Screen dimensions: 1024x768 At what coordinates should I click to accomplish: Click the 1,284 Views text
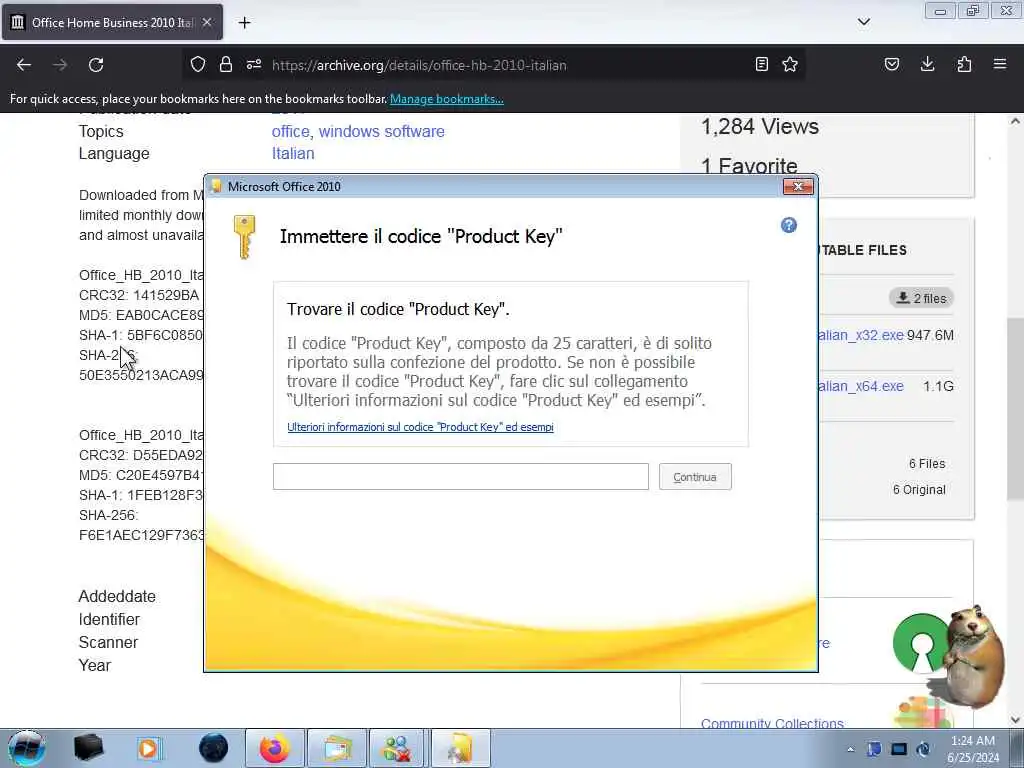click(760, 126)
